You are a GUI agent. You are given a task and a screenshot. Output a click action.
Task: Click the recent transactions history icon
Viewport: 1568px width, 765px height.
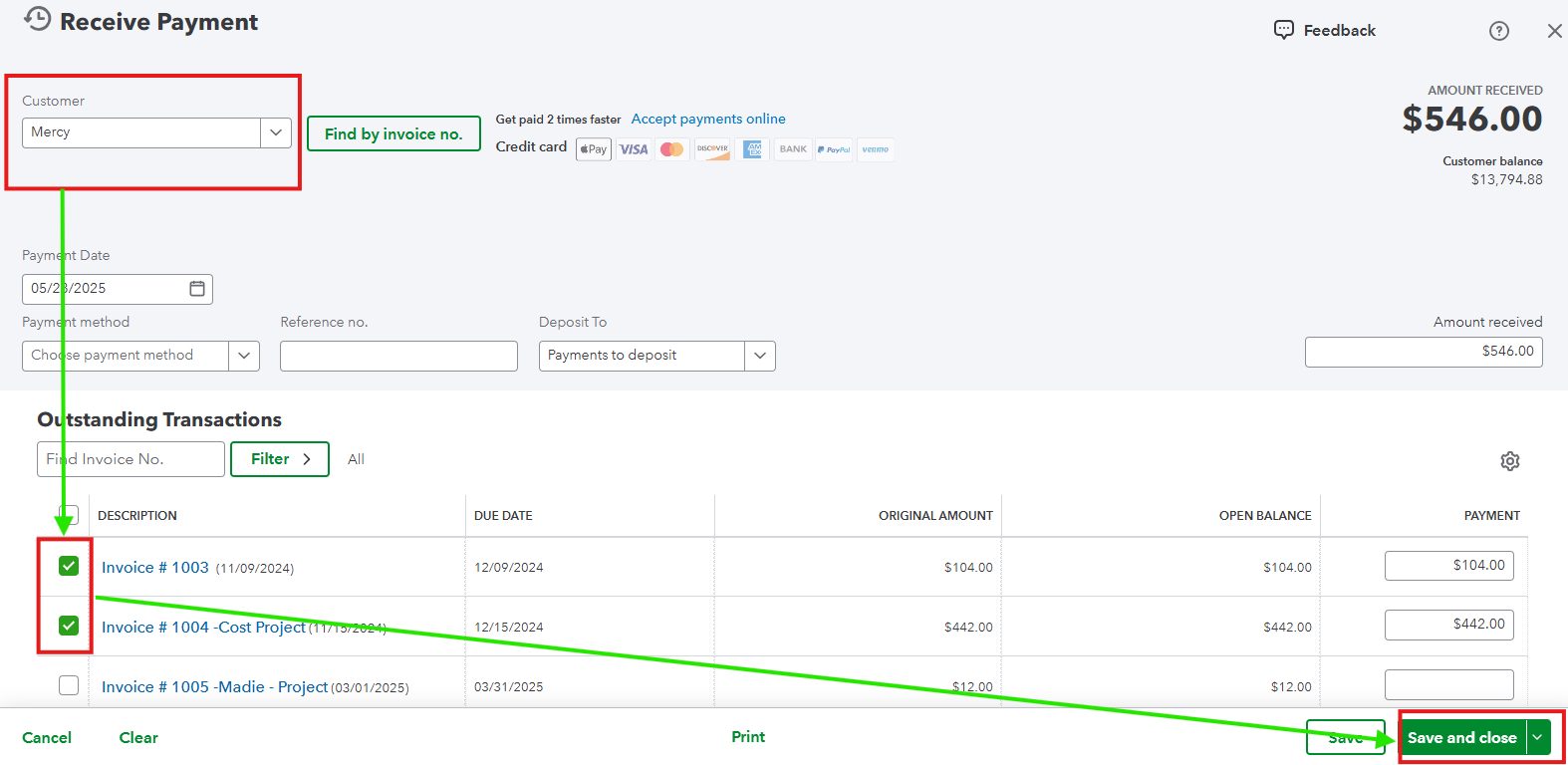point(37,19)
